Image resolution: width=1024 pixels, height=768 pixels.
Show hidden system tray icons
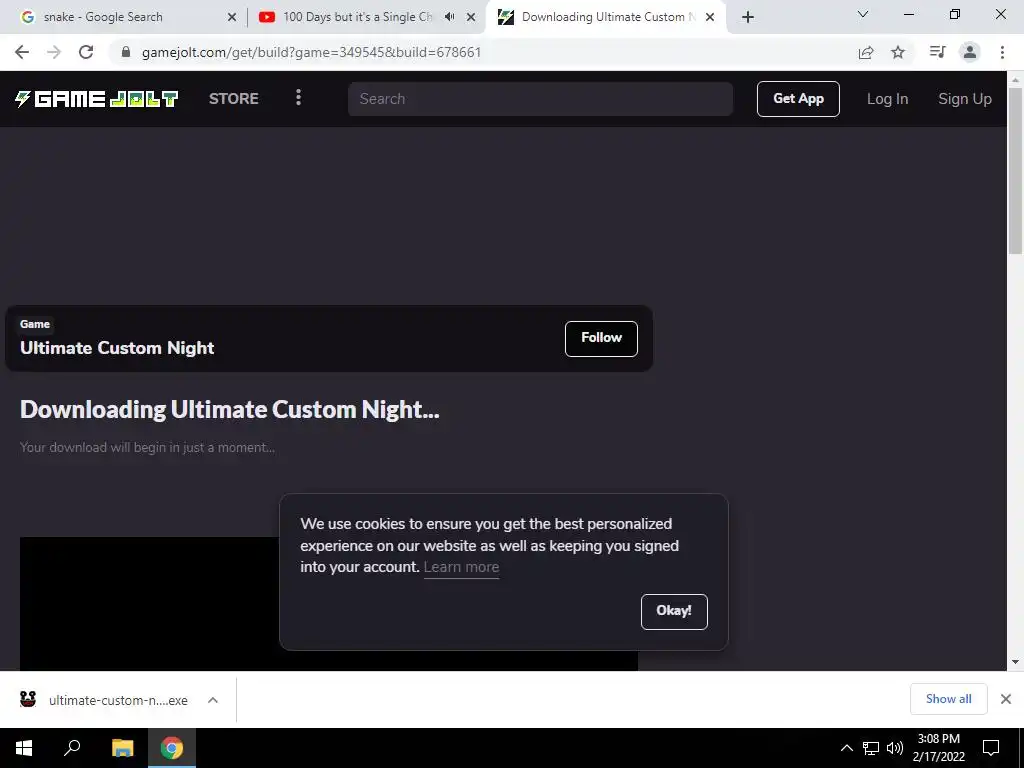click(846, 748)
